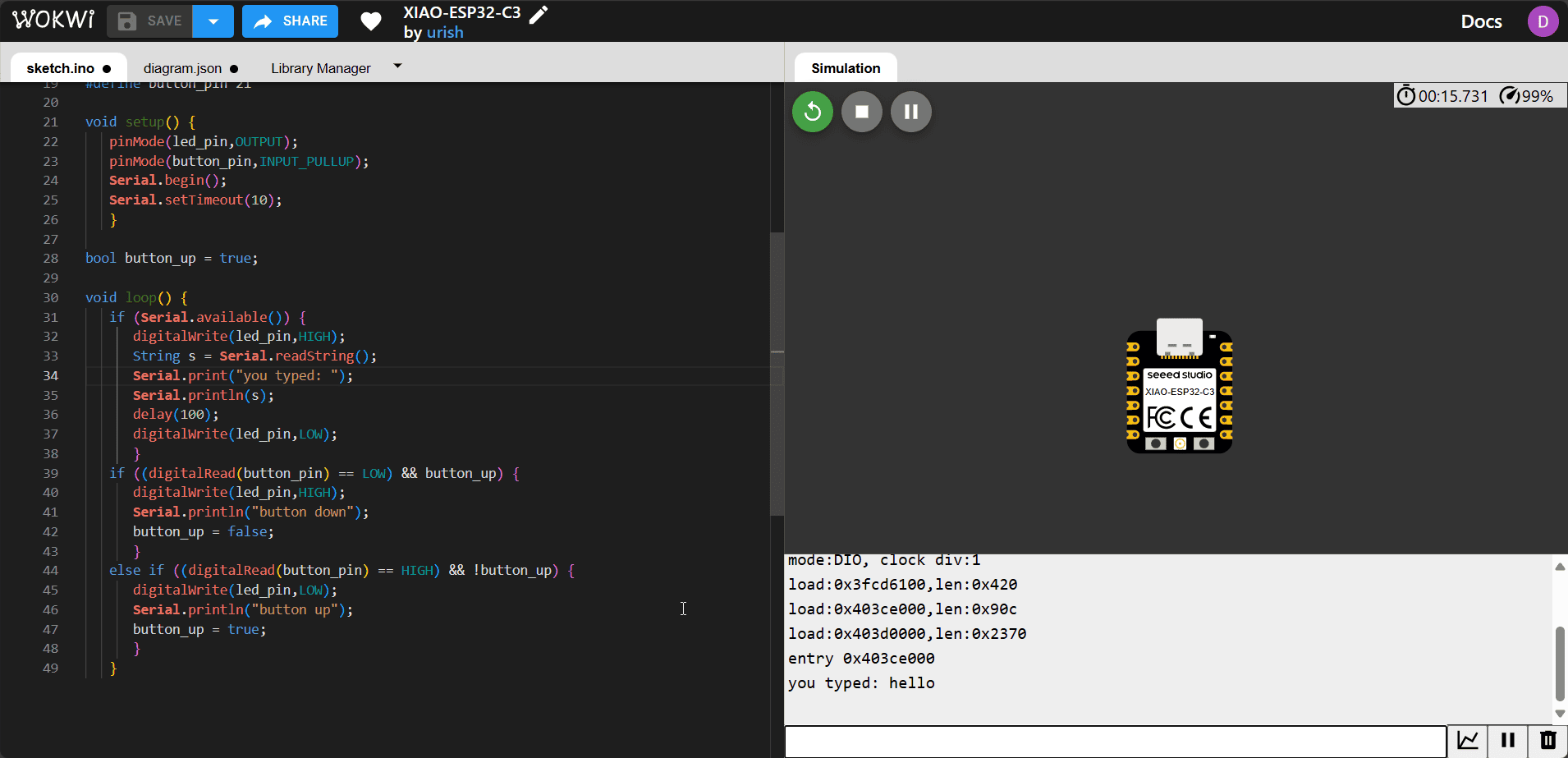Screen dimensions: 1568x758
Task: Open the serial plotter chart icon
Action: [x=1468, y=741]
